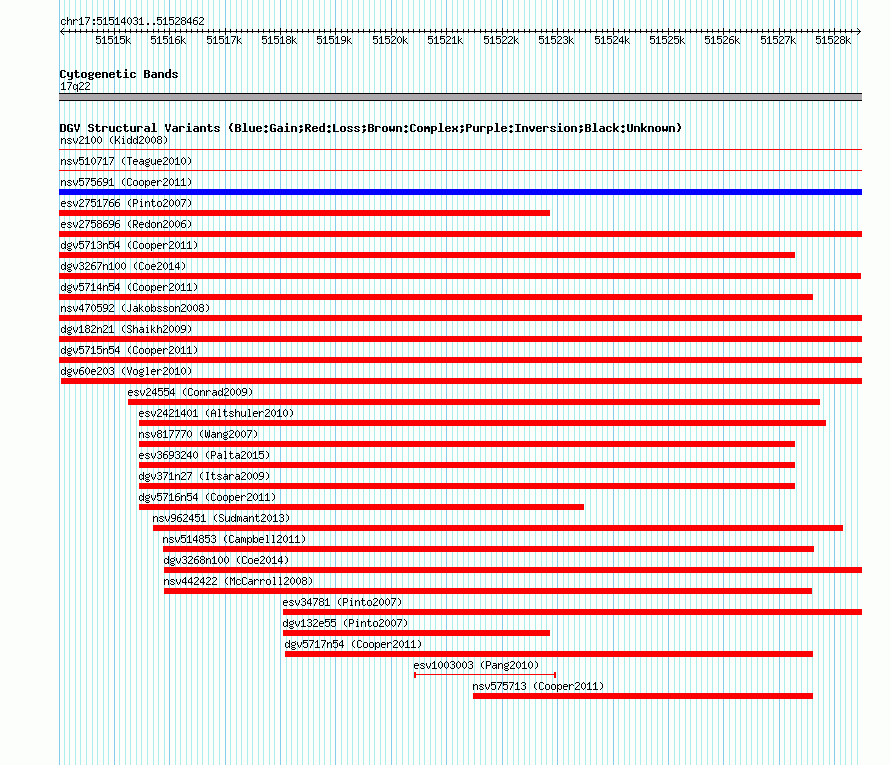Screen dimensions: 890x765
Task: Click the 51518k ruler tick label
Action: 279,40
